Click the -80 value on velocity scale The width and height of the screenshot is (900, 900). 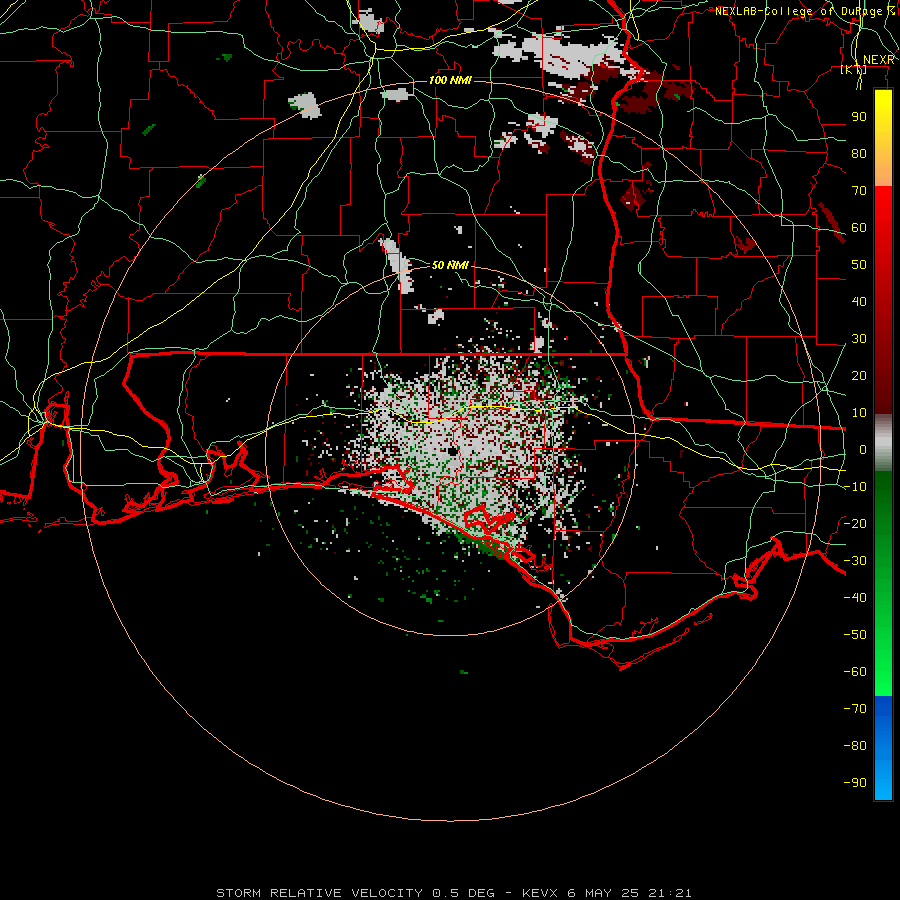pyautogui.click(x=855, y=746)
